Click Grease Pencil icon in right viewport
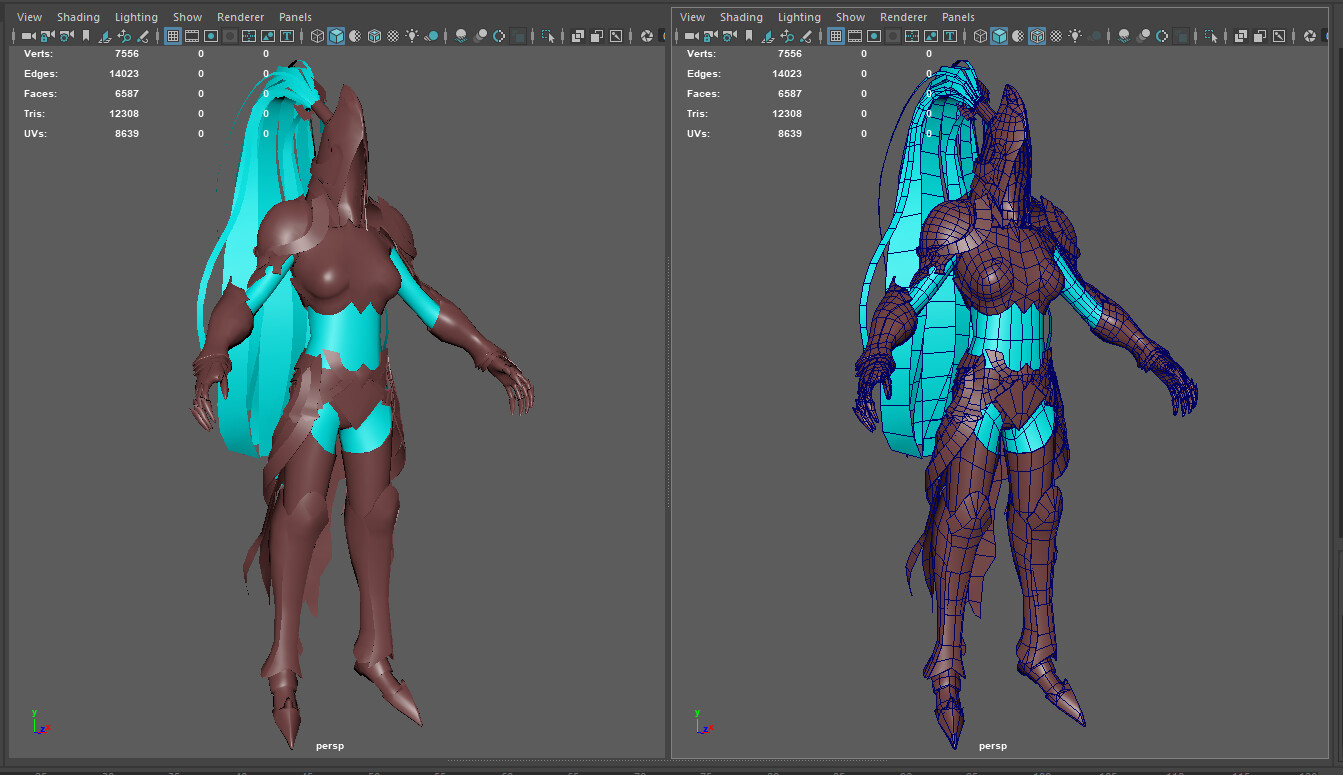1343x775 pixels. [806, 36]
